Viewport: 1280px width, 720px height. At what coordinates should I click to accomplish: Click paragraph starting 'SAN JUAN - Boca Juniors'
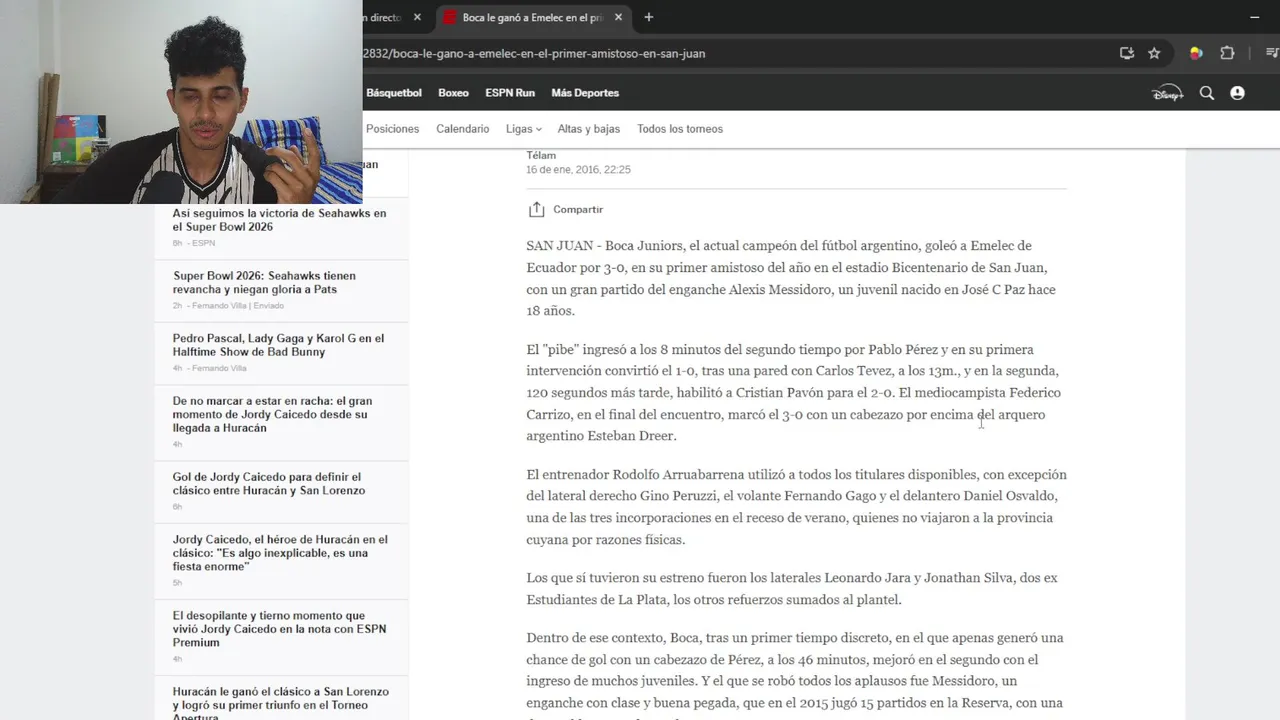pyautogui.click(x=791, y=278)
